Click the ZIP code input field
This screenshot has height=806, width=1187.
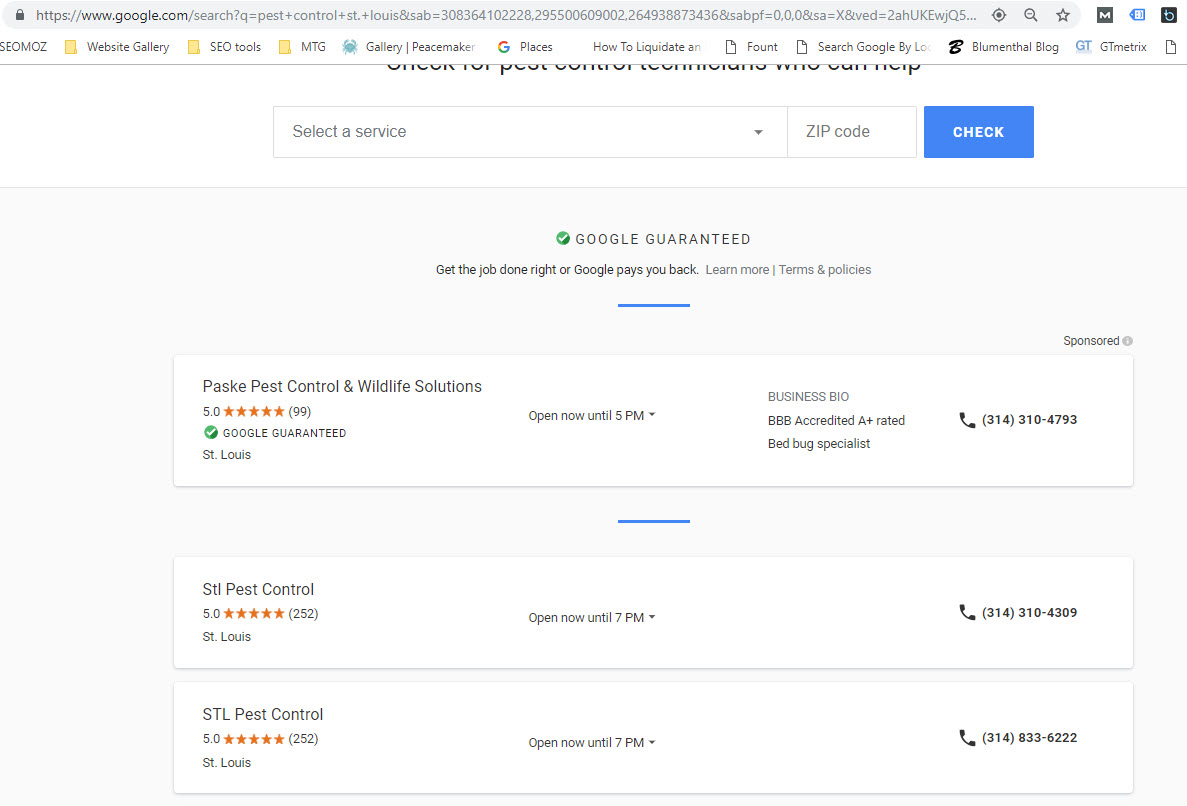[852, 132]
